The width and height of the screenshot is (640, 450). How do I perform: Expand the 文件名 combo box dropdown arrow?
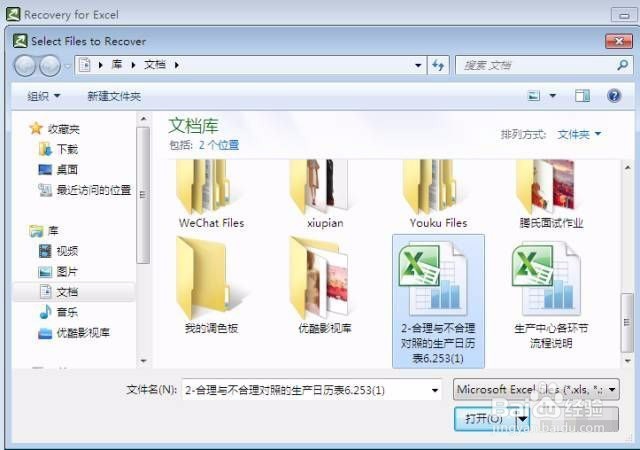click(435, 390)
